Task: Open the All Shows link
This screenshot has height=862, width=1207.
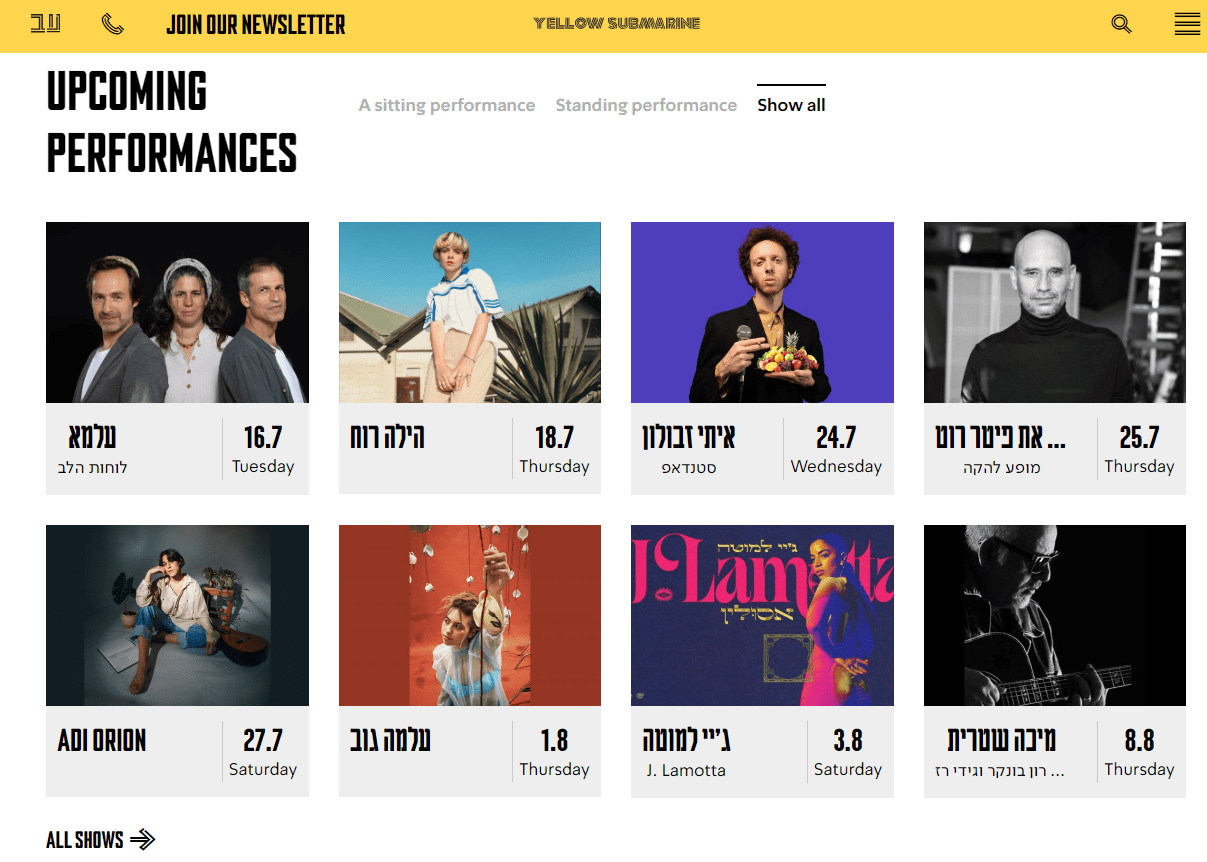Action: [x=85, y=839]
